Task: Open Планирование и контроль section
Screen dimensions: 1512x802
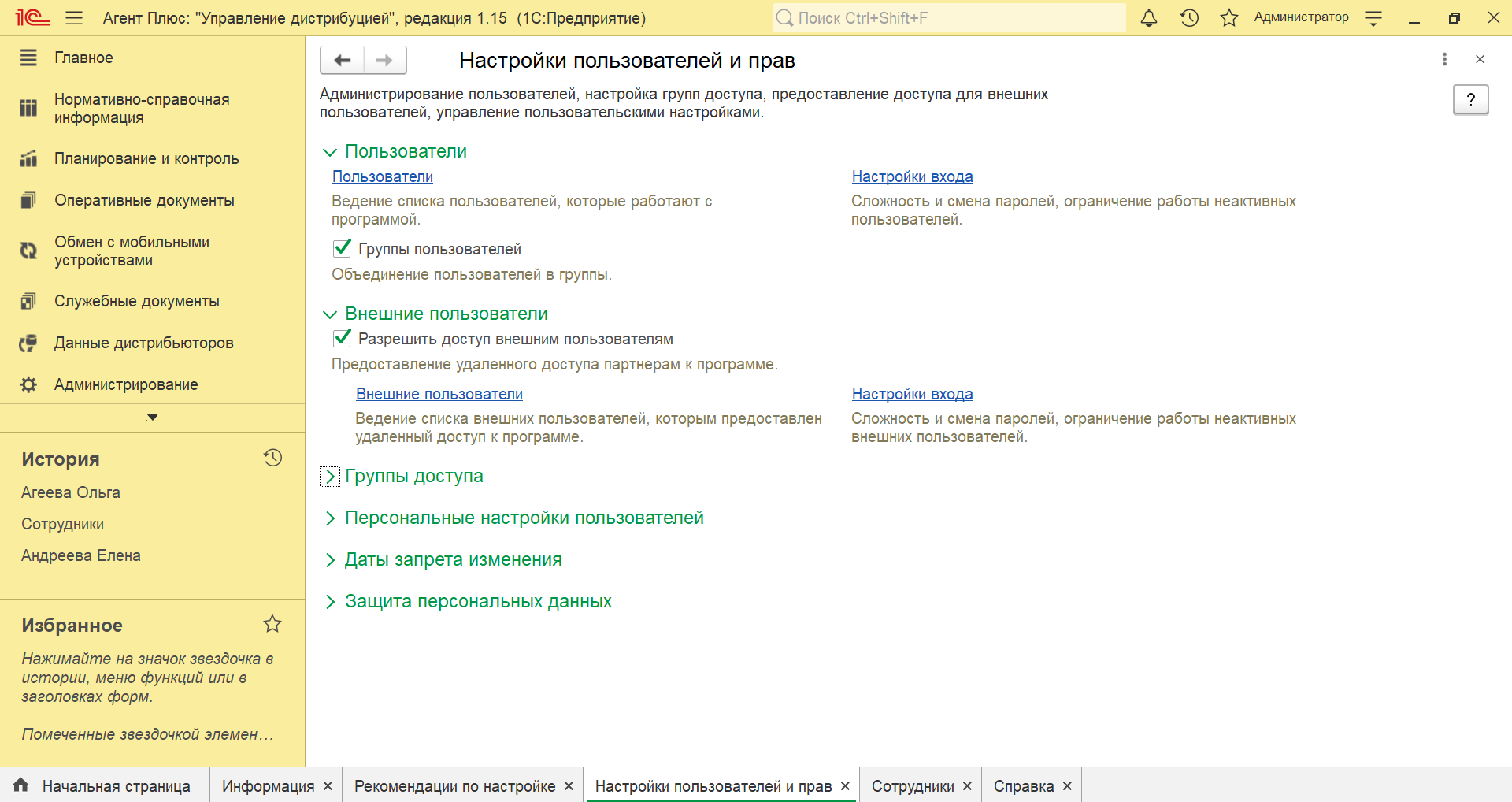Action: (146, 158)
